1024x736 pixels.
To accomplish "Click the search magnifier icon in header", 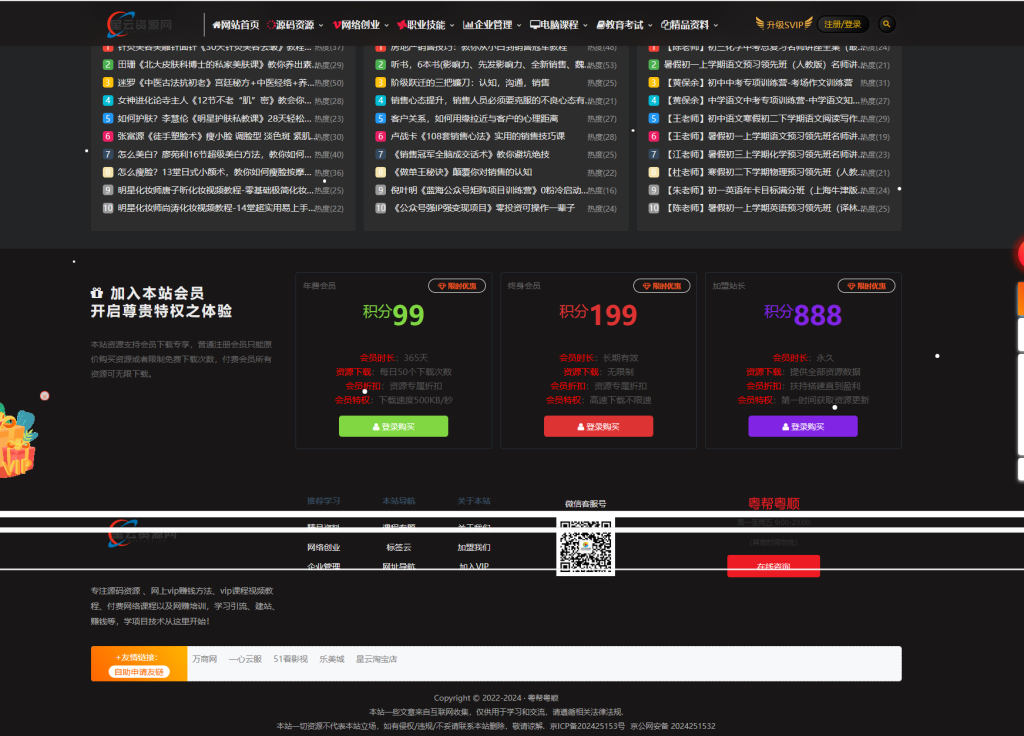I will click(x=886, y=24).
